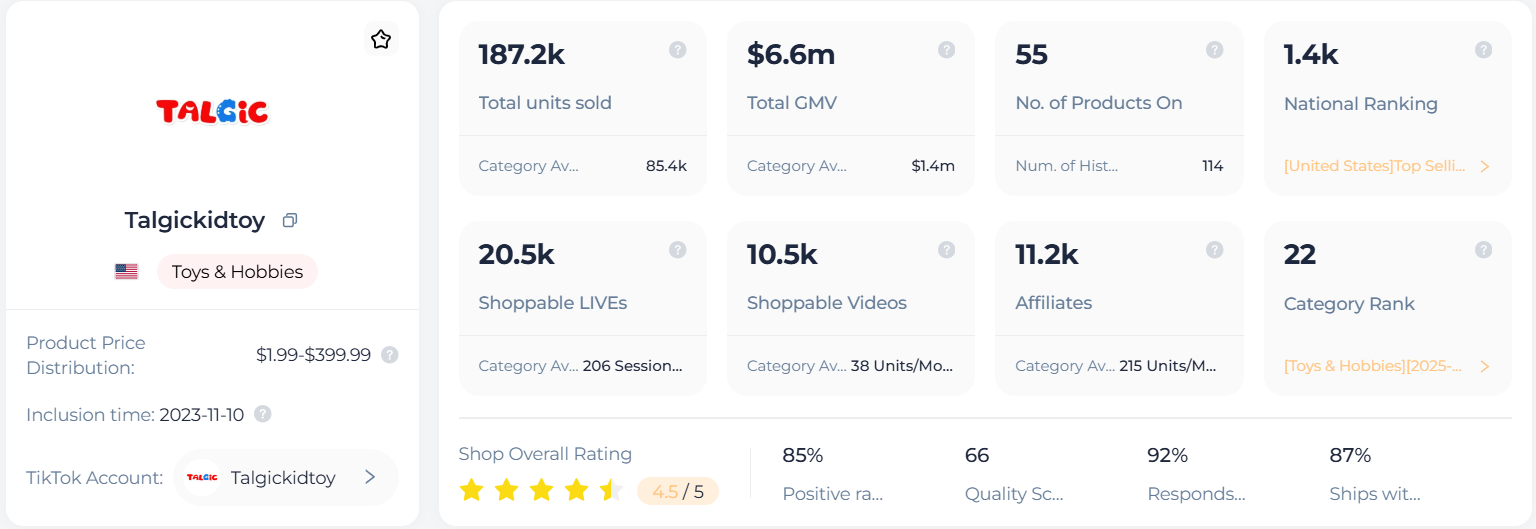Click the favorite star icon for the shop
Viewport: 1536px width, 529px height.
coord(381,40)
